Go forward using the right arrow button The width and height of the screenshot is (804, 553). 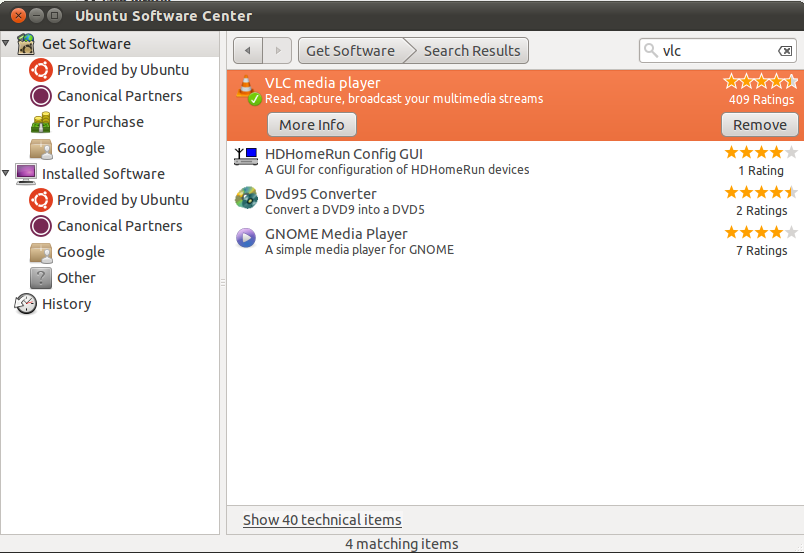click(278, 51)
